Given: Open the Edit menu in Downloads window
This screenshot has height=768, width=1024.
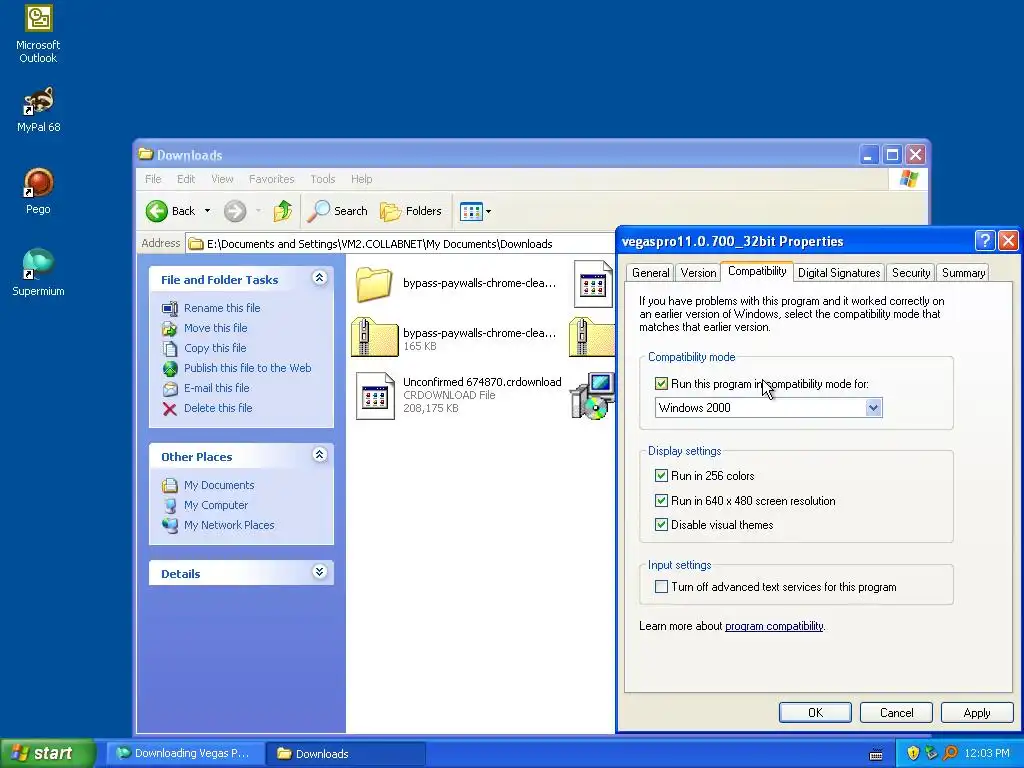Looking at the screenshot, I should [x=186, y=179].
